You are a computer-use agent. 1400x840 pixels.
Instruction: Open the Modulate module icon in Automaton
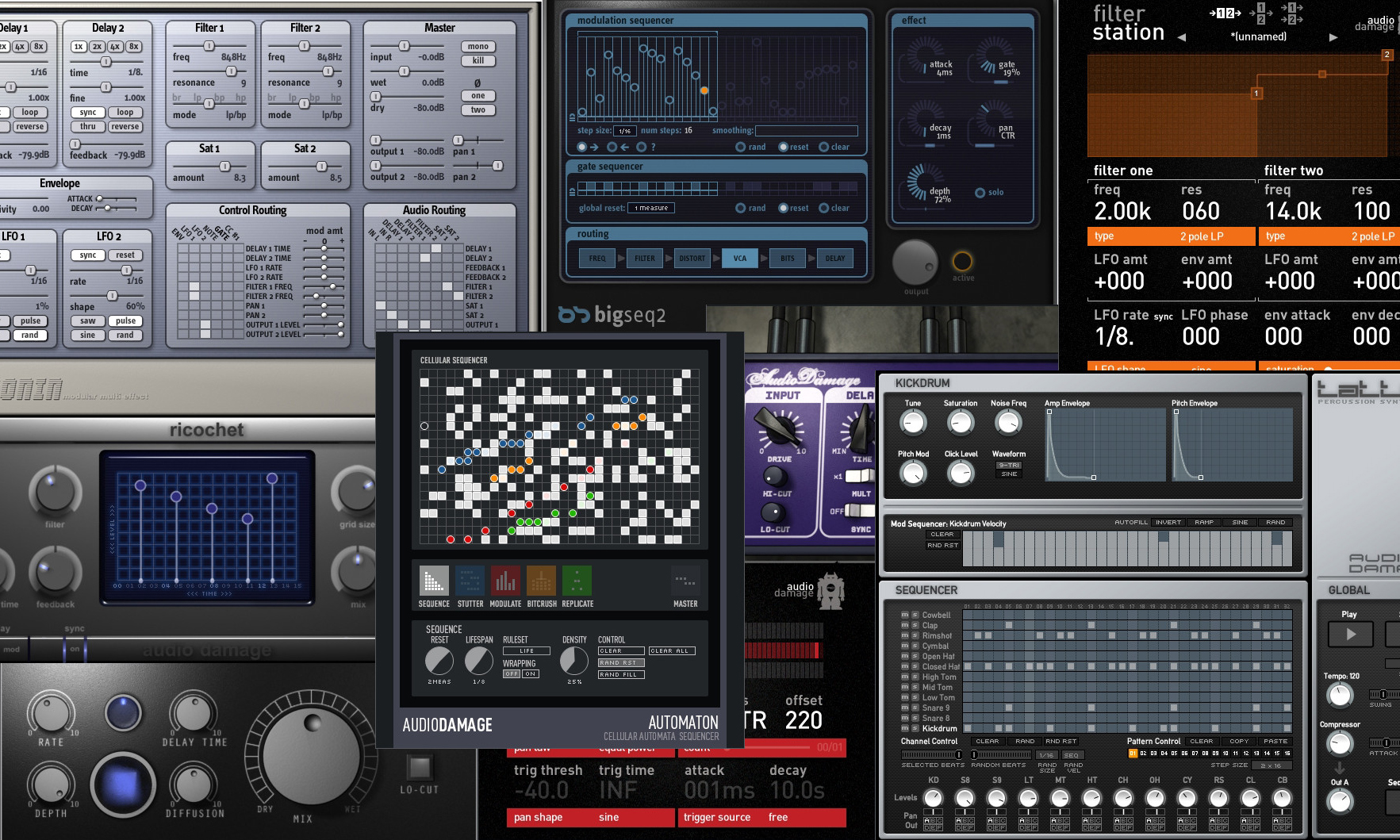pos(505,581)
